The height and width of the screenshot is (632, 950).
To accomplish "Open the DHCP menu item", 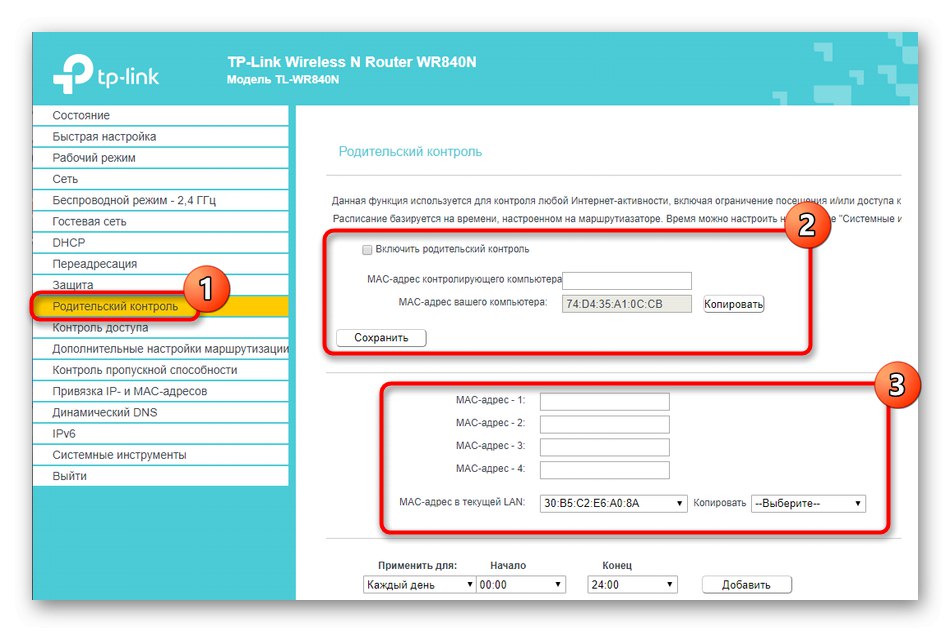I will click(x=161, y=242).
